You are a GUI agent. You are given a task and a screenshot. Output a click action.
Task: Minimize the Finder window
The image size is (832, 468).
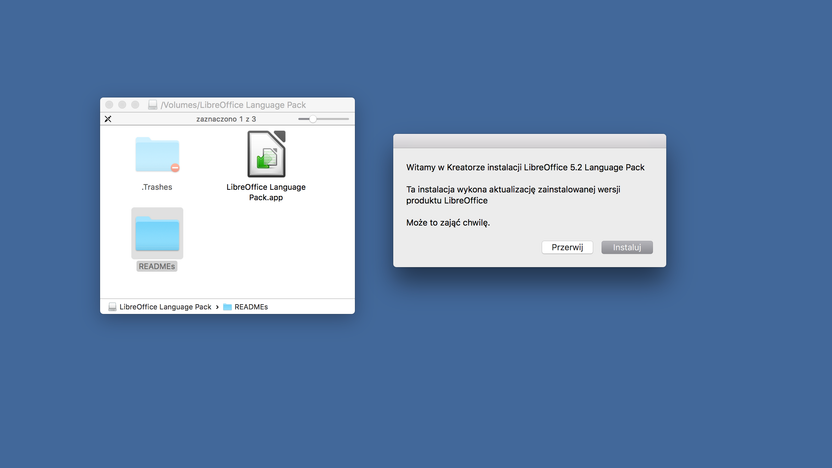click(x=122, y=105)
